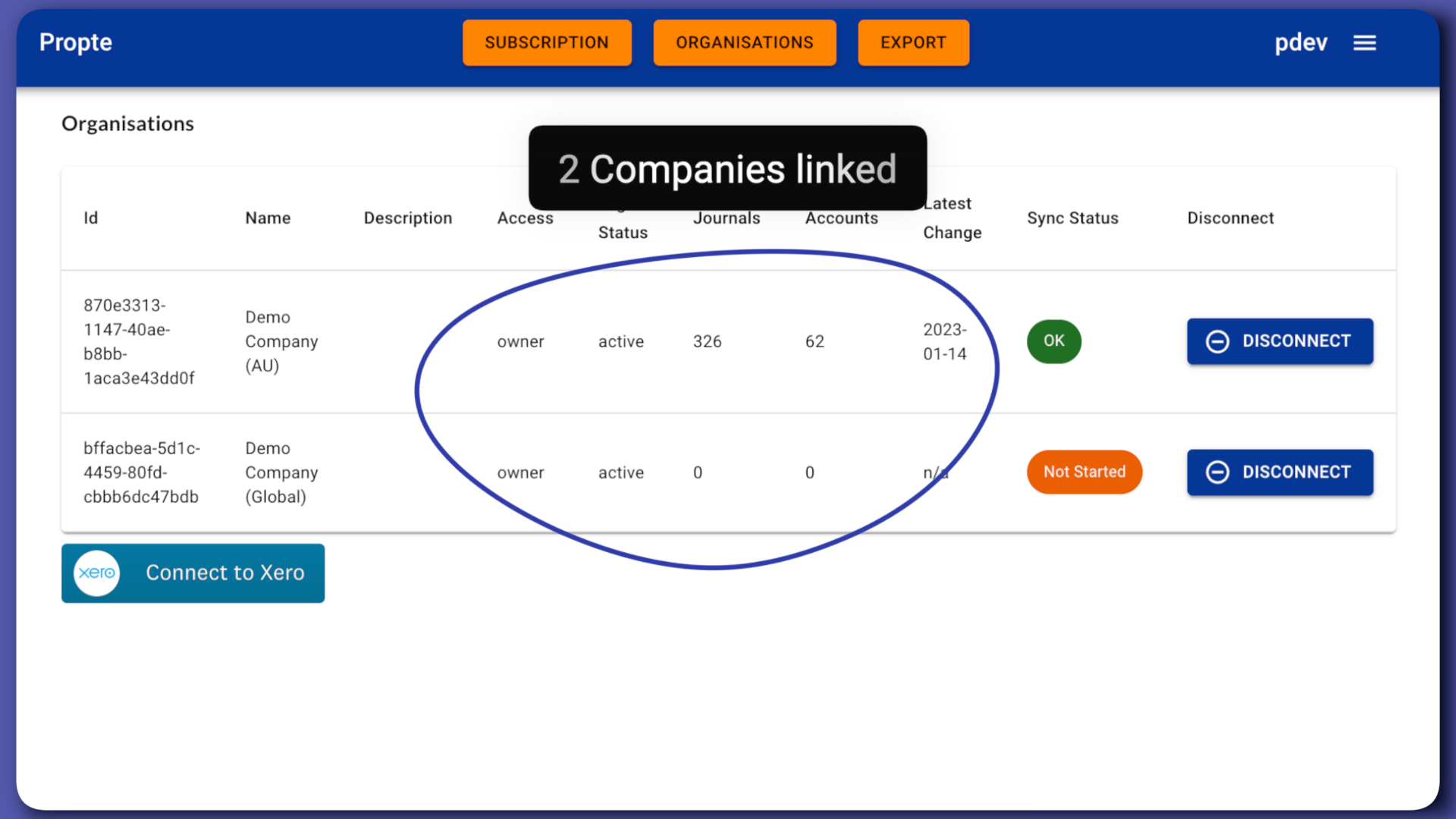Select the Propte home label top left
This screenshot has height=819, width=1456.
(x=75, y=42)
